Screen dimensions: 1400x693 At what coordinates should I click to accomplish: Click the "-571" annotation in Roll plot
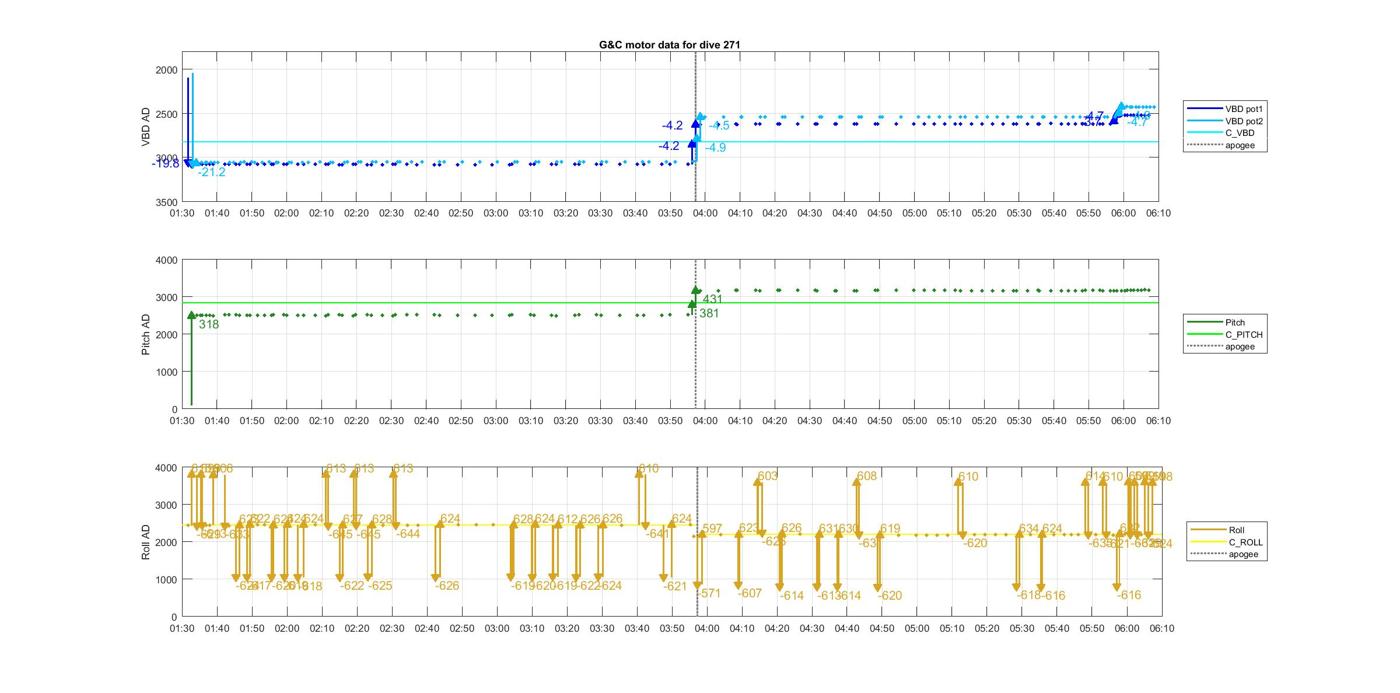[x=709, y=594]
